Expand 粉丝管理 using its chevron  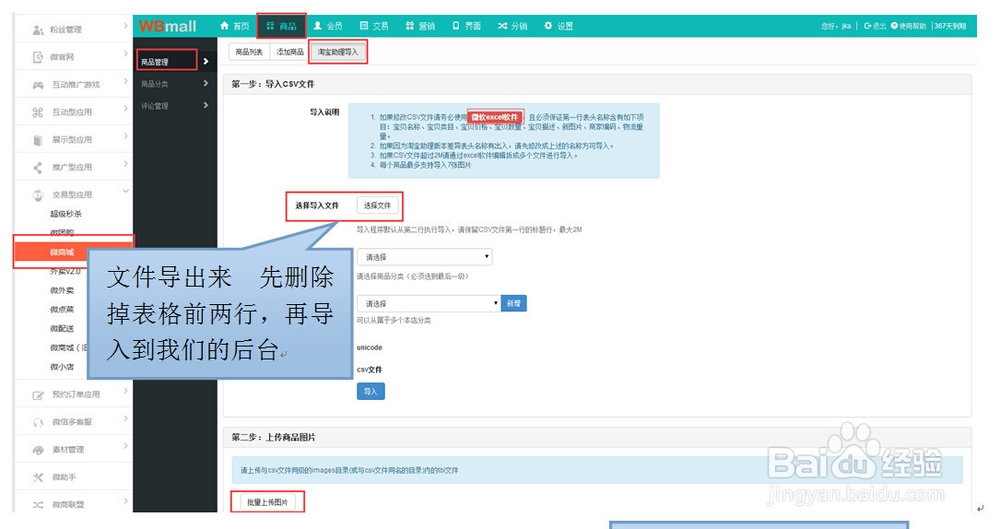point(125,27)
